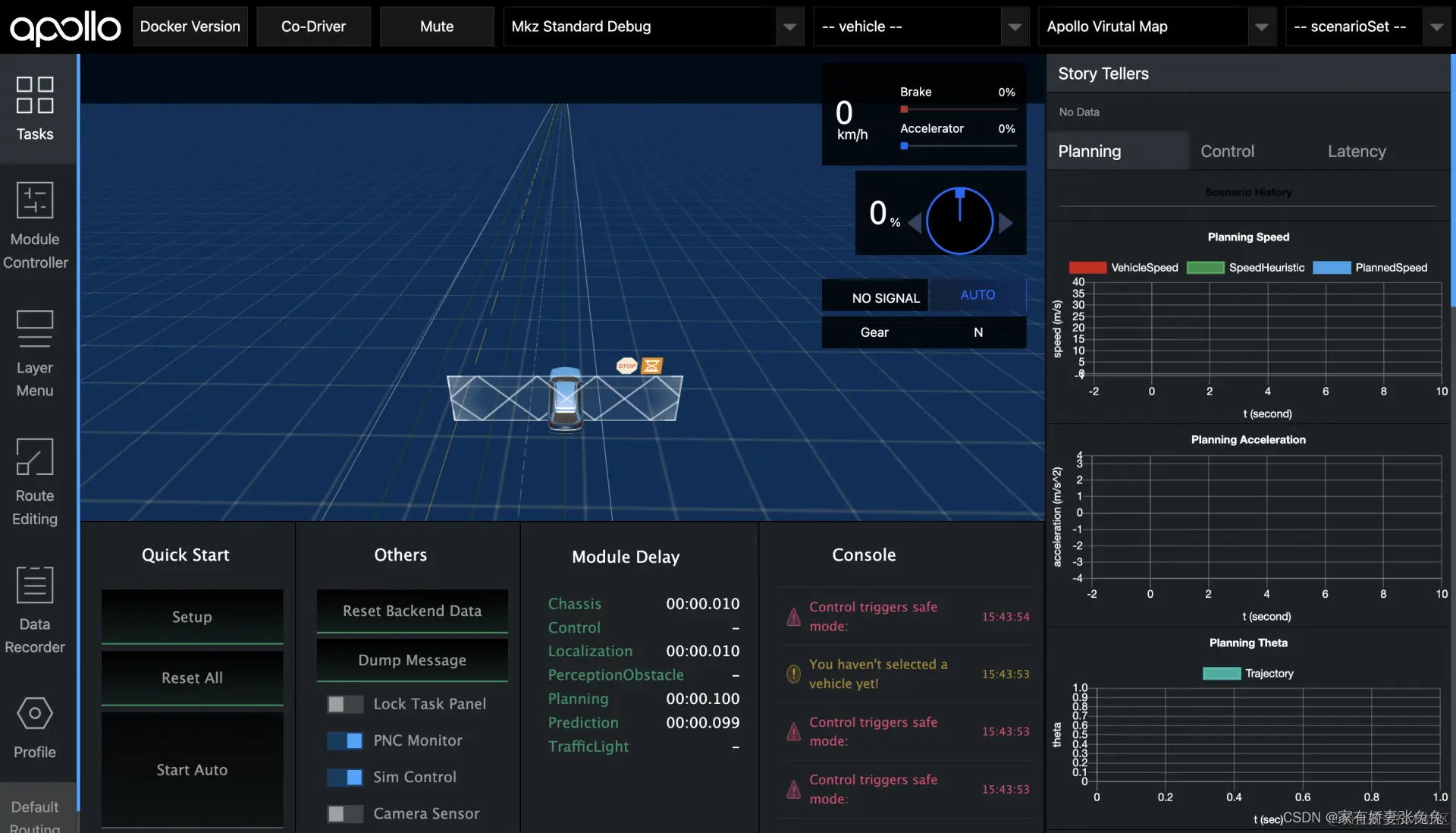This screenshot has height=833, width=1456.
Task: Toggle the Lock Task Panel switch
Action: point(345,704)
